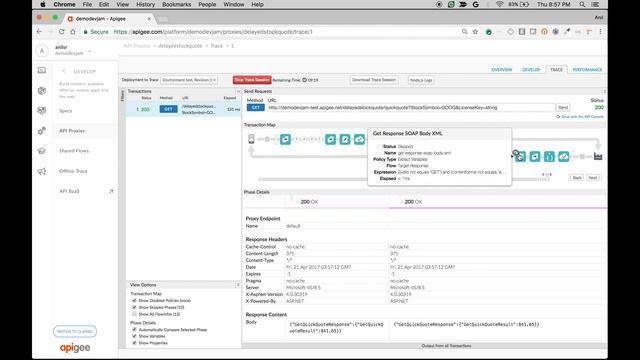Select the cloud callout icon in request flow
This screenshot has width=640, height=360.
[359, 140]
